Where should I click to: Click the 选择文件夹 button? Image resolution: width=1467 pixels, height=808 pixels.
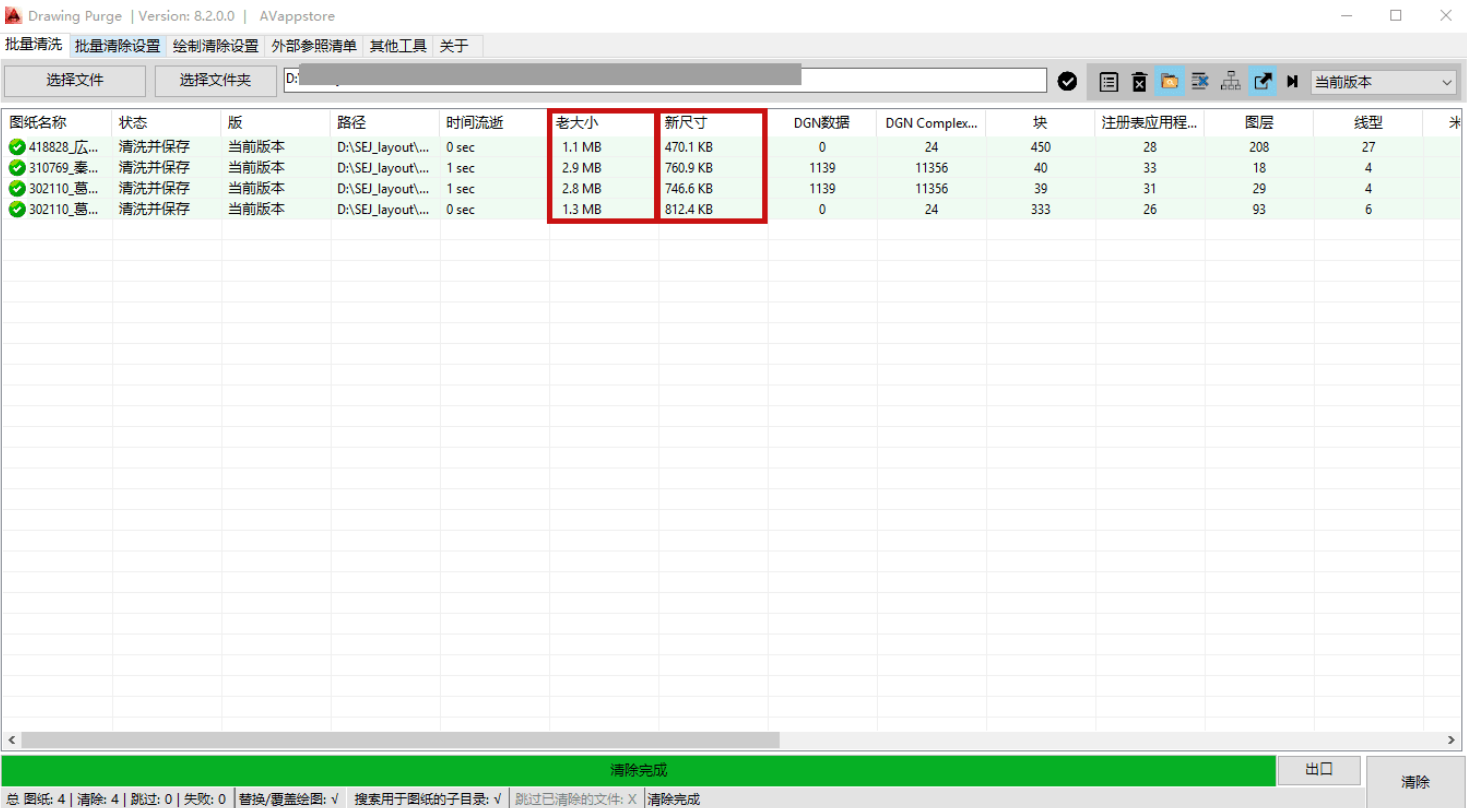(x=215, y=81)
